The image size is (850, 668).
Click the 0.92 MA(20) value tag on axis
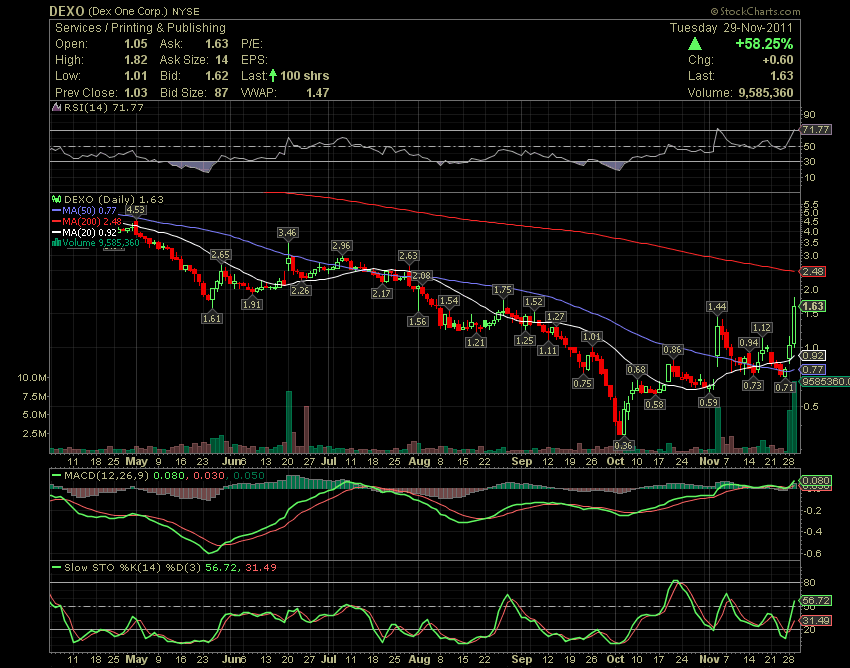pos(813,356)
